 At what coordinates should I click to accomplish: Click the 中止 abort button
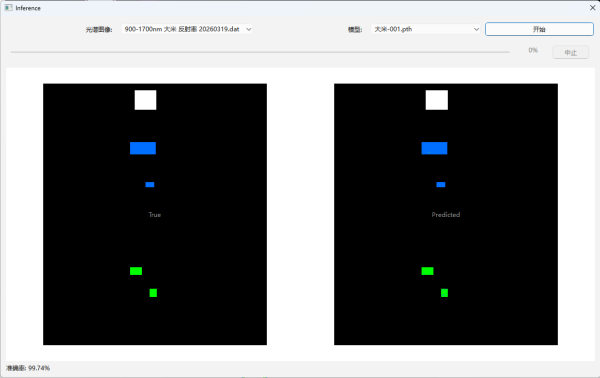click(571, 52)
